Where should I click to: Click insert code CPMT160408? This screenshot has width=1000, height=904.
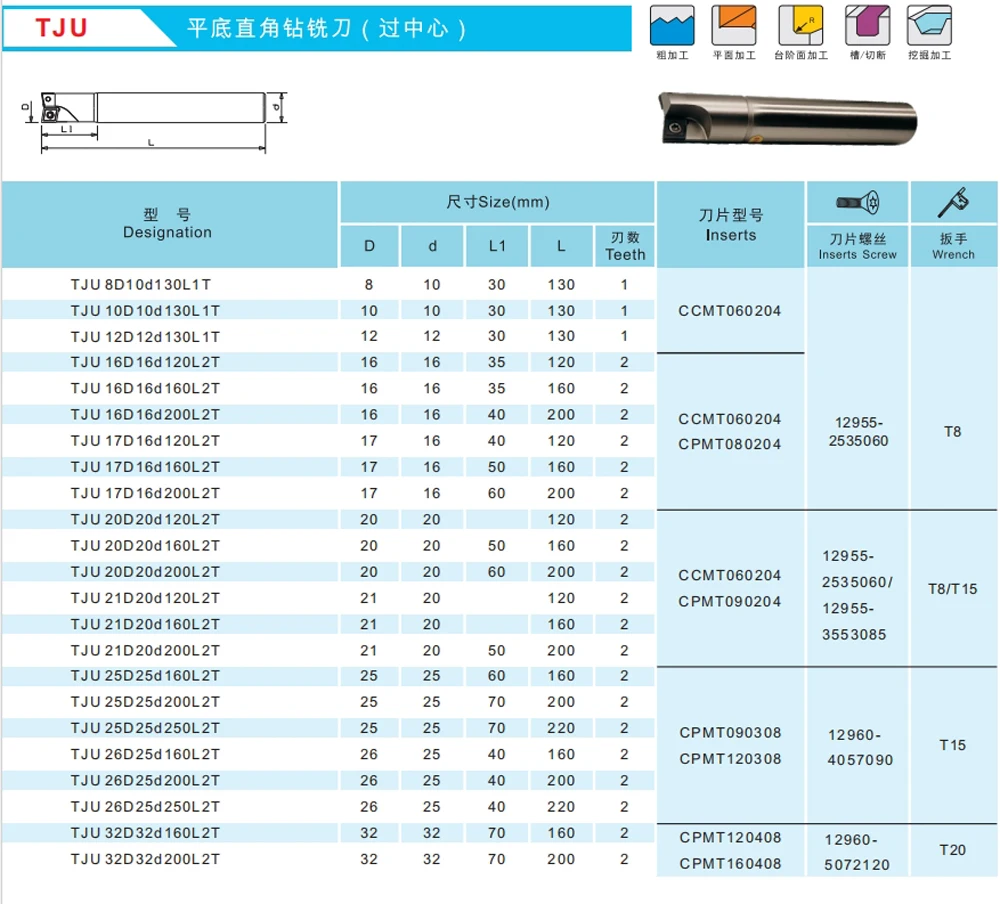730,864
